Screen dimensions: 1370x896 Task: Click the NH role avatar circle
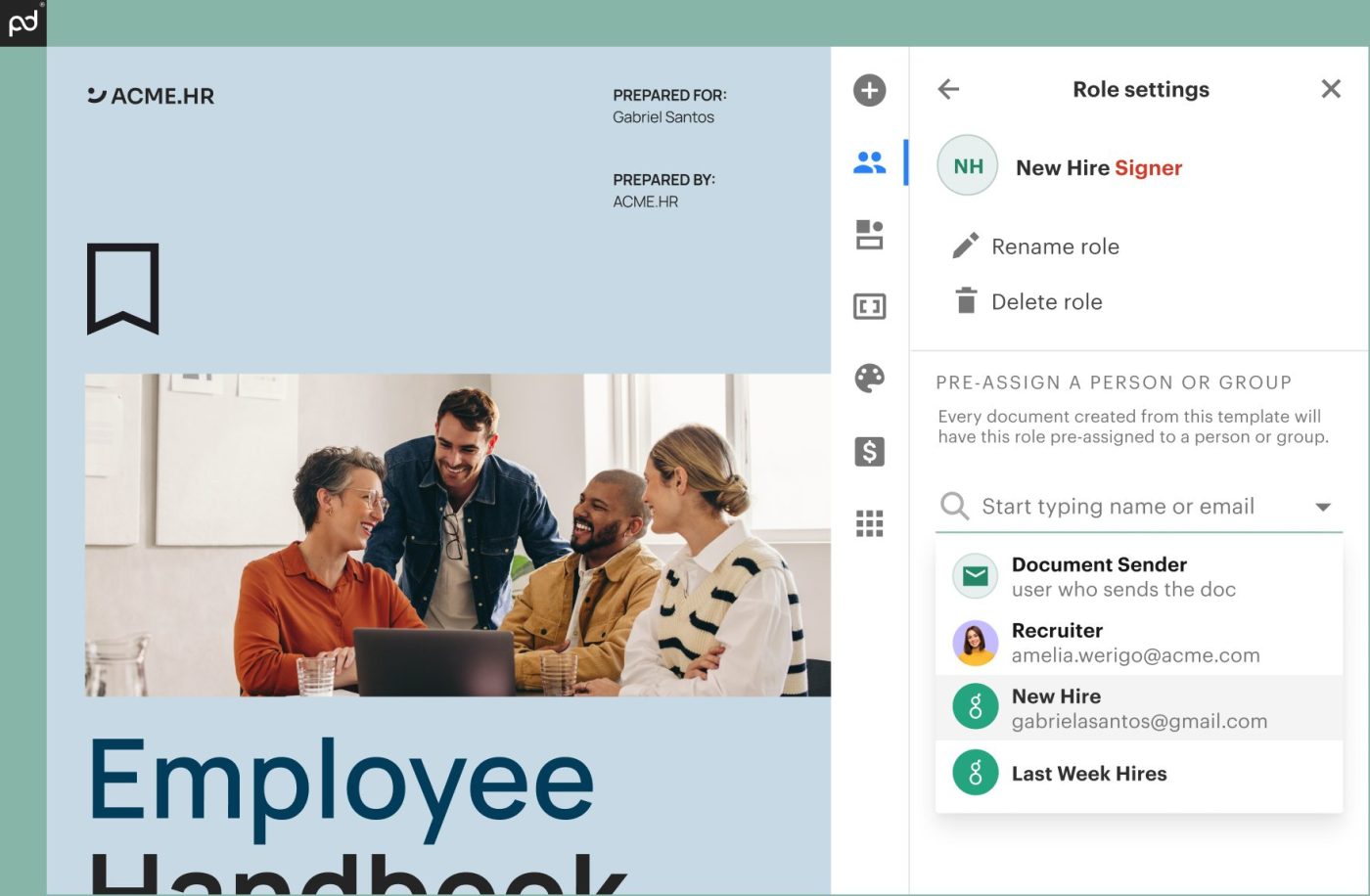coord(967,165)
